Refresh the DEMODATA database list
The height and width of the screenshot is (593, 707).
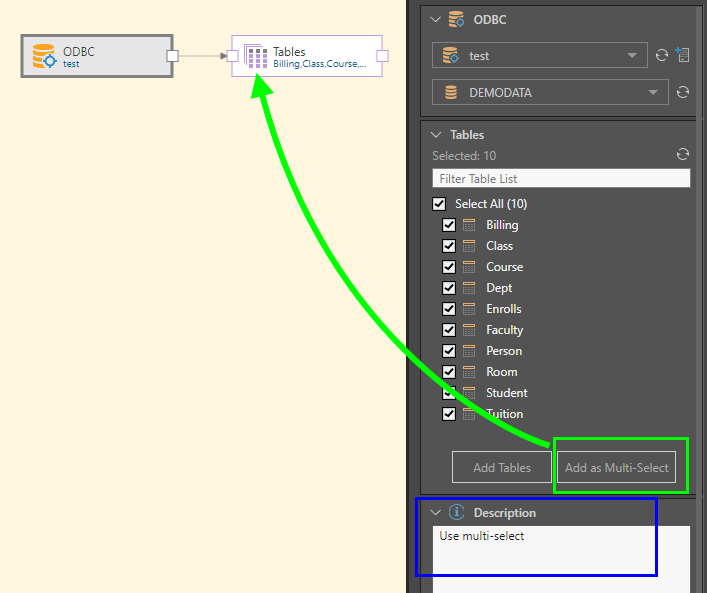[x=683, y=92]
